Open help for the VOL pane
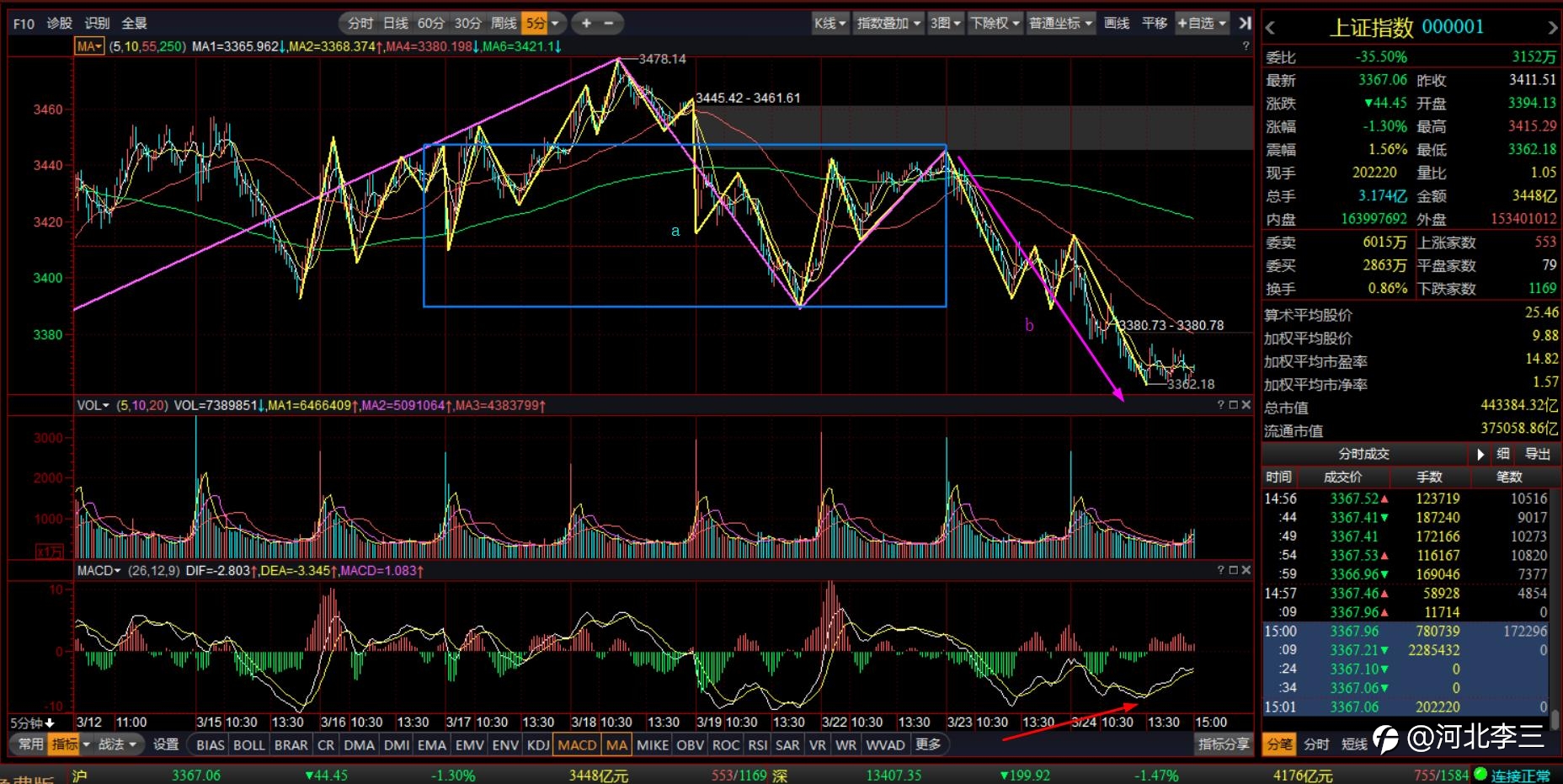The image size is (1563, 784). click(1220, 405)
